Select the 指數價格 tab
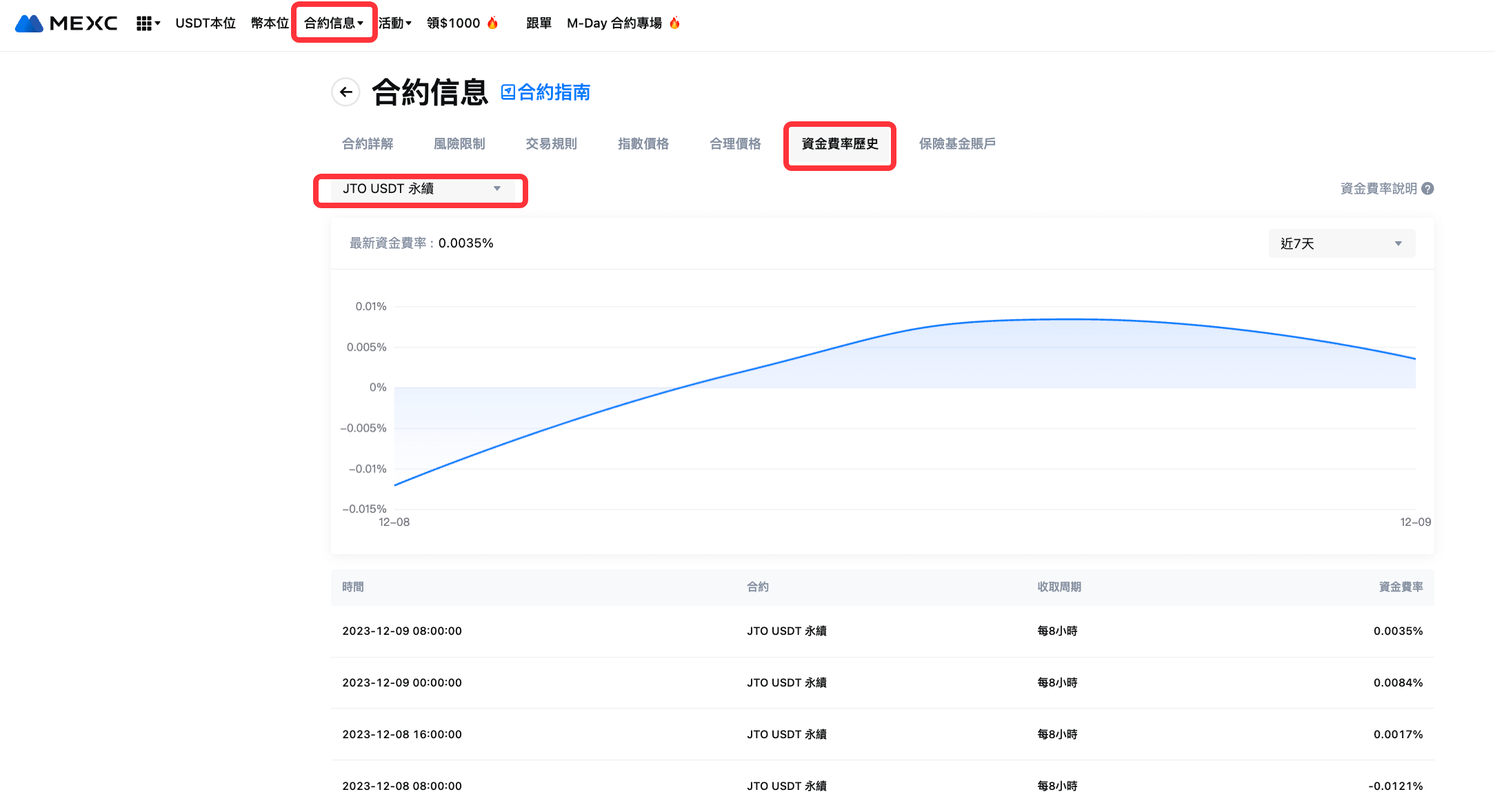 click(643, 143)
